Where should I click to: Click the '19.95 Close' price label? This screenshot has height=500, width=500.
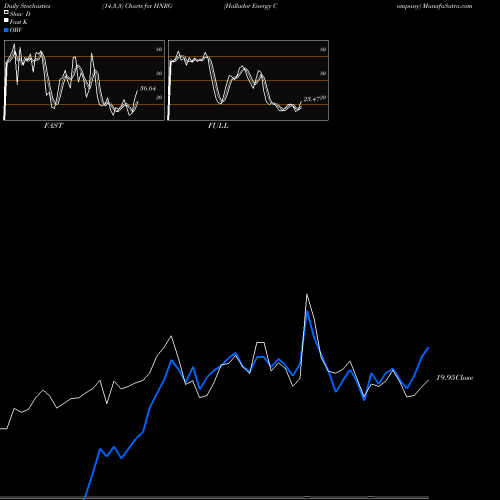(455, 378)
